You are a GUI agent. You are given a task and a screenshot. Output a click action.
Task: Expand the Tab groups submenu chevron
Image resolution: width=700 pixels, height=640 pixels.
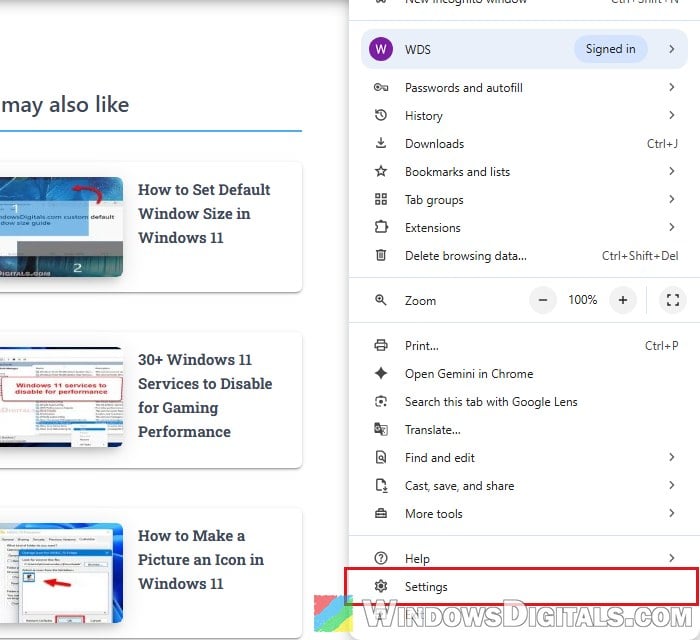coord(672,199)
